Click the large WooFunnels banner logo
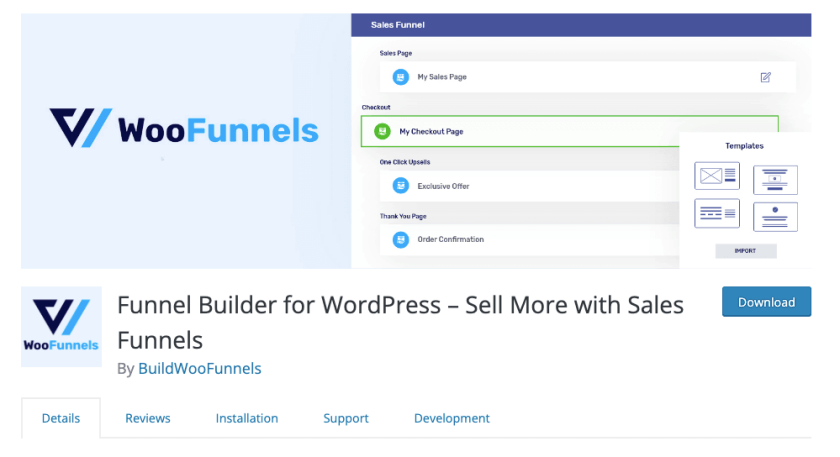 pos(184,129)
